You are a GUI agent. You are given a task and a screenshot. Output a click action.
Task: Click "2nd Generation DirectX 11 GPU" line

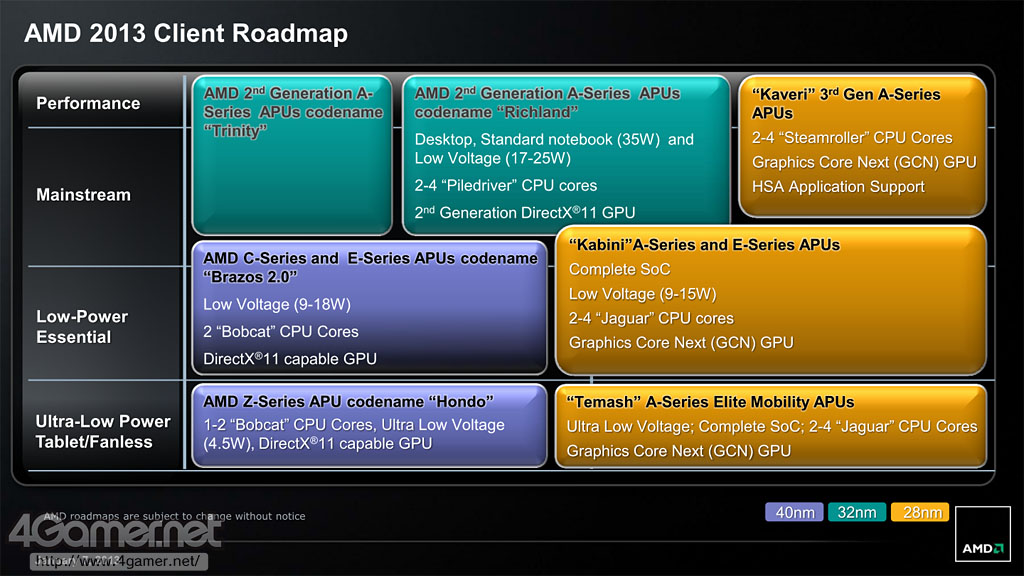524,212
